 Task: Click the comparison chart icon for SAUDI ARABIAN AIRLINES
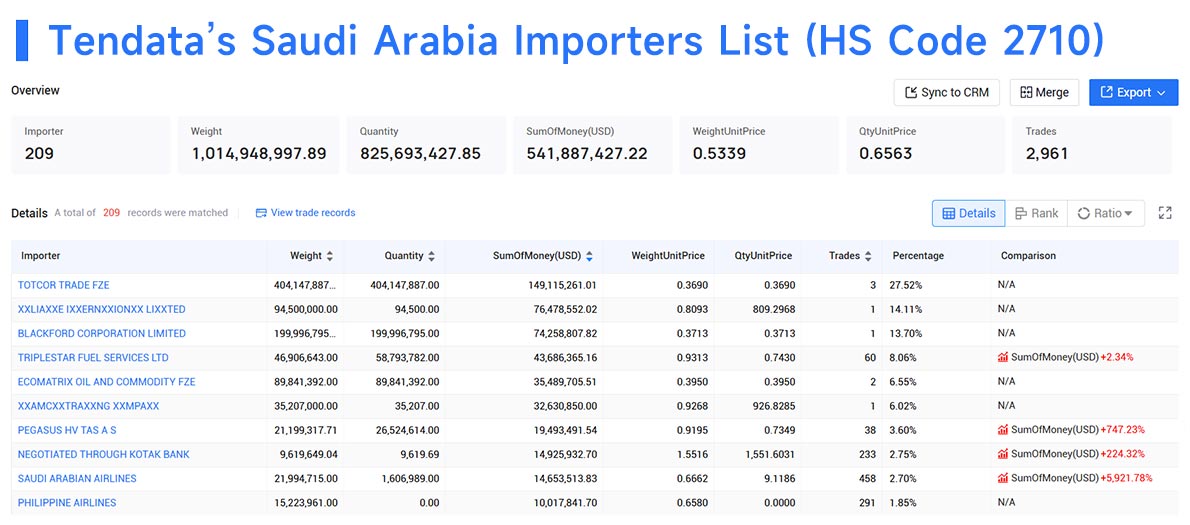[x=1003, y=478]
